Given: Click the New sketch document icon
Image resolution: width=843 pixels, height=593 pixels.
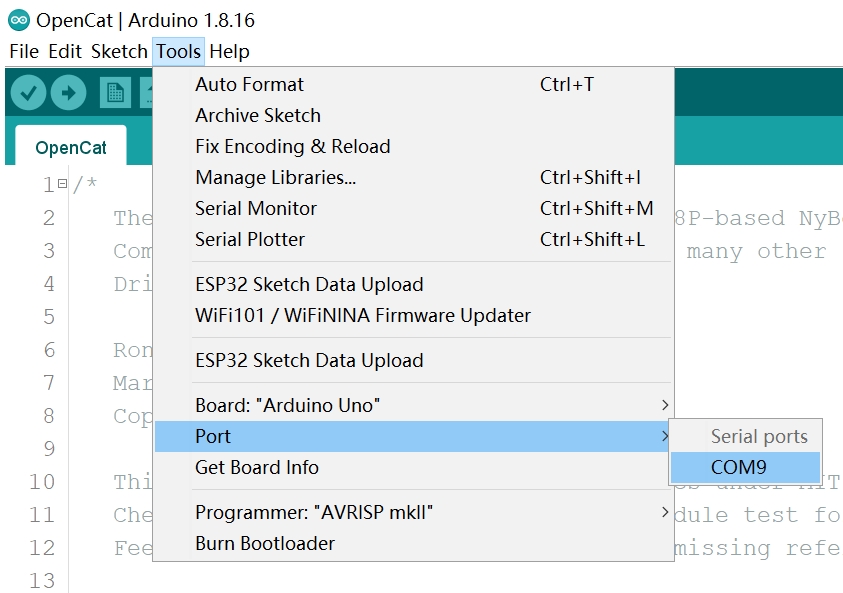Looking at the screenshot, I should (x=115, y=93).
